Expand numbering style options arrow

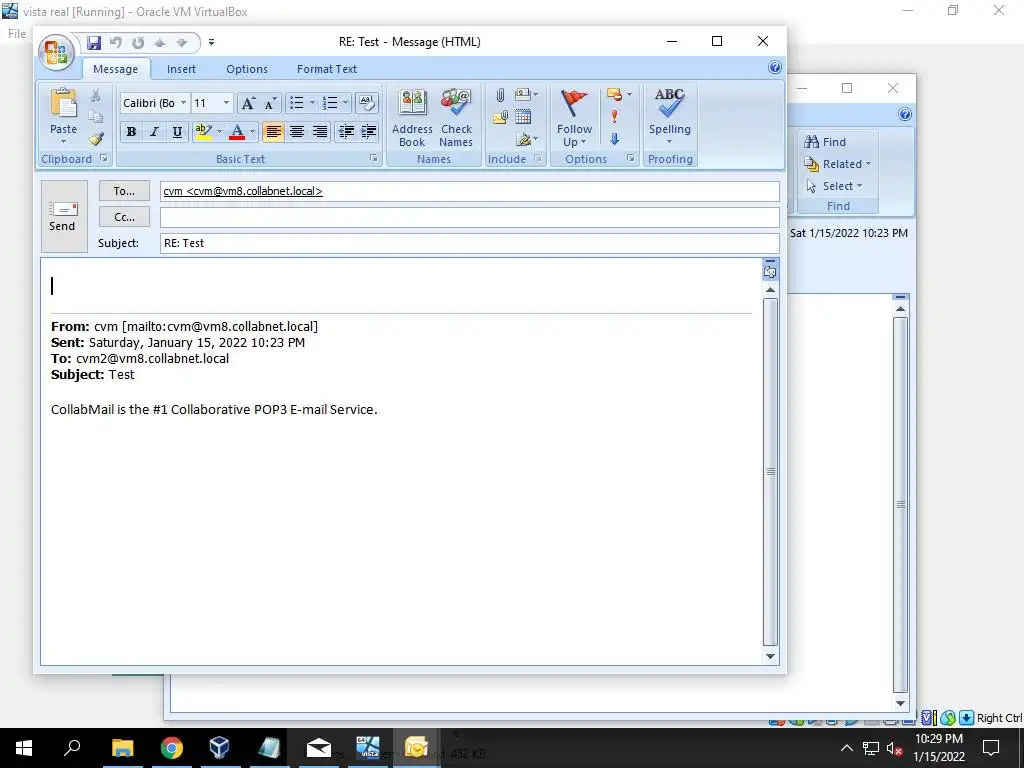click(x=345, y=103)
